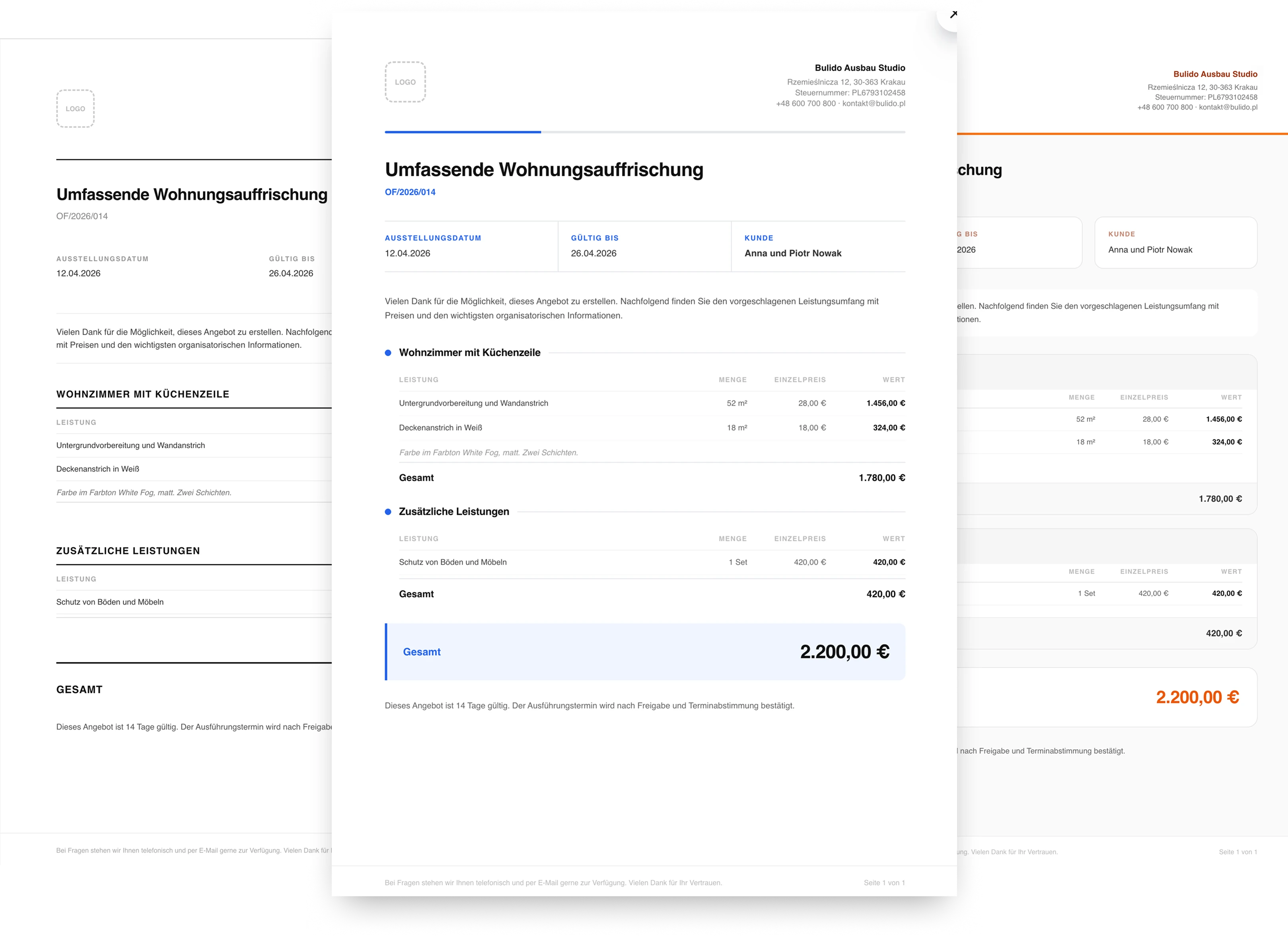Click 'GÜLTIG BIS' label in the center document
Viewport: 1288px width, 936px height.
pyautogui.click(x=595, y=239)
